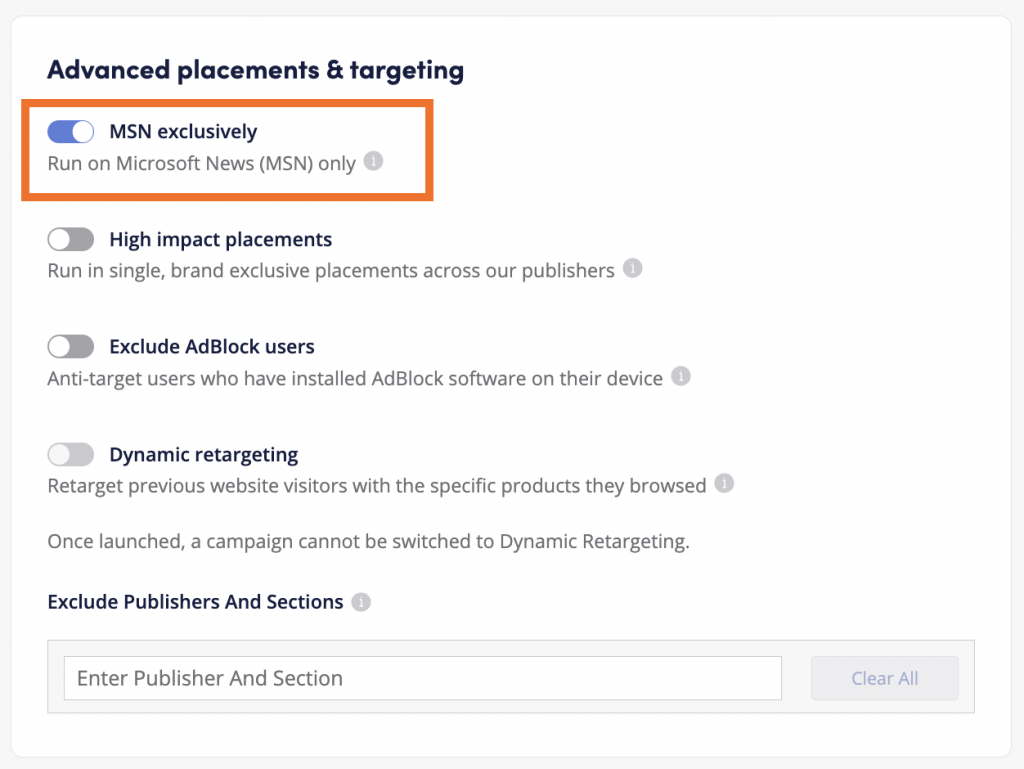Click the Dynamic retargeting label text
The height and width of the screenshot is (769, 1024).
[203, 455]
